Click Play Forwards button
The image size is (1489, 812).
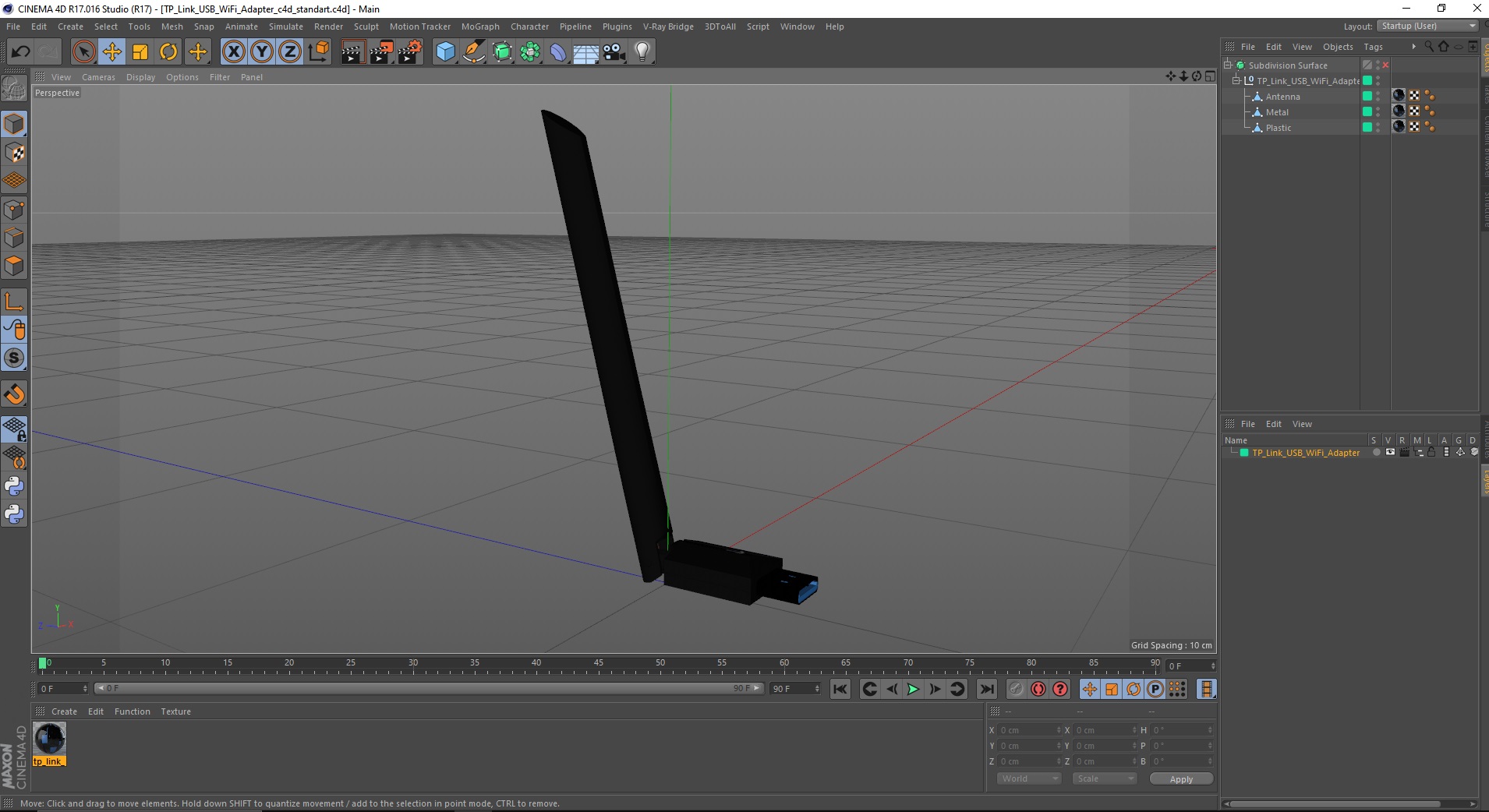point(913,689)
